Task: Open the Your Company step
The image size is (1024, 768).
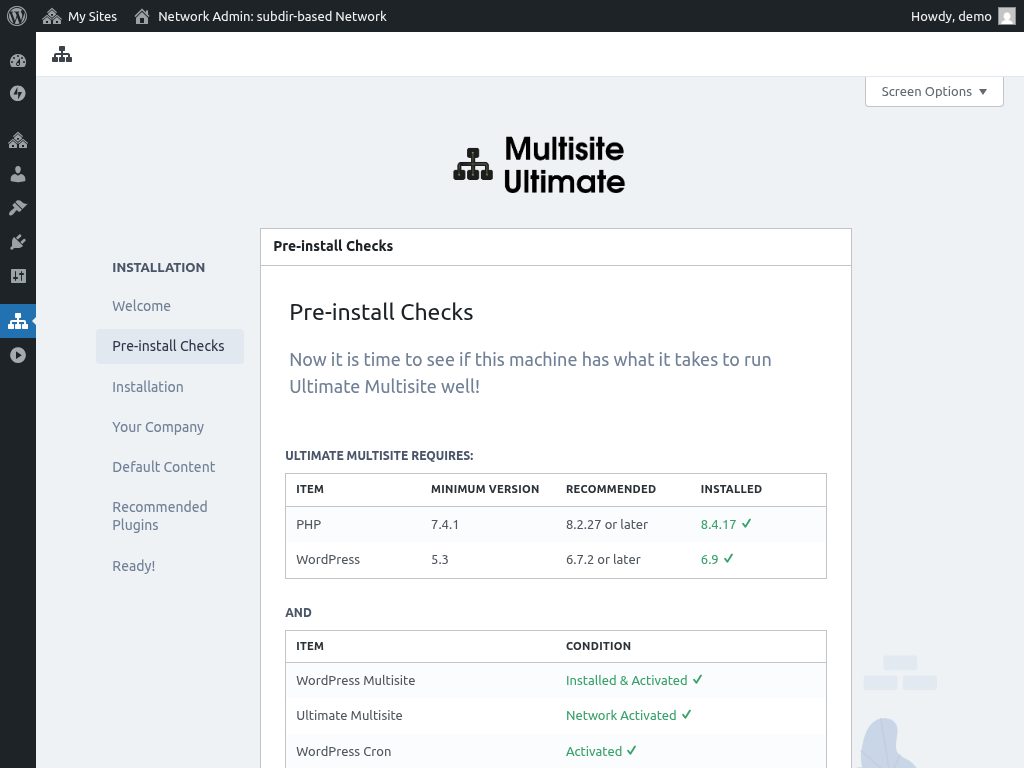Action: pos(158,427)
